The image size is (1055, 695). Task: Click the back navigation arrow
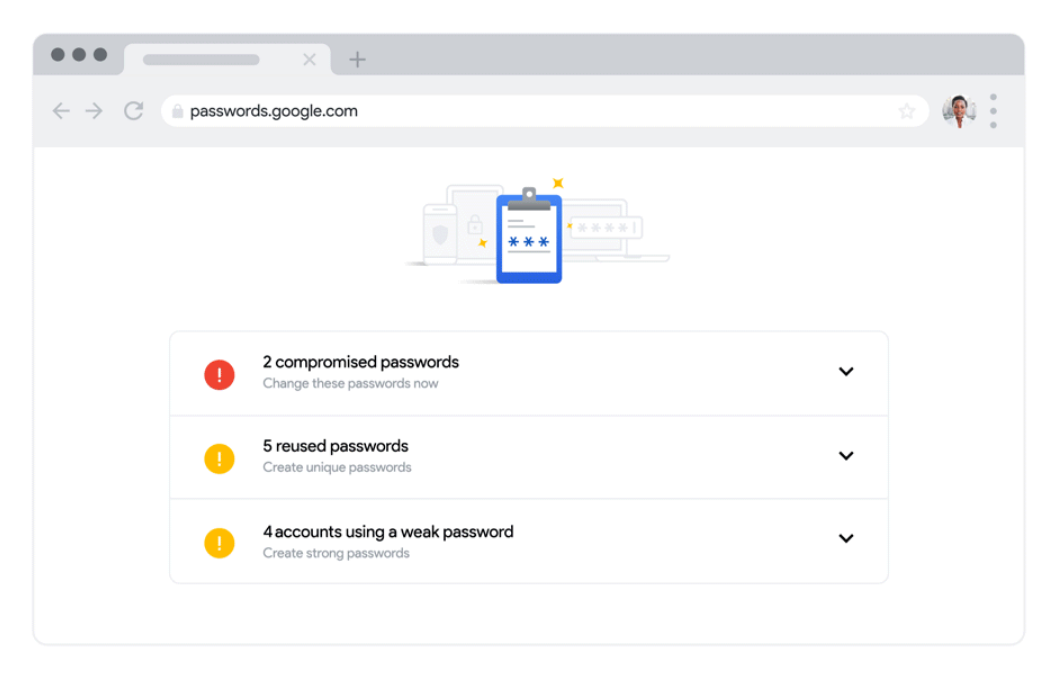[61, 111]
